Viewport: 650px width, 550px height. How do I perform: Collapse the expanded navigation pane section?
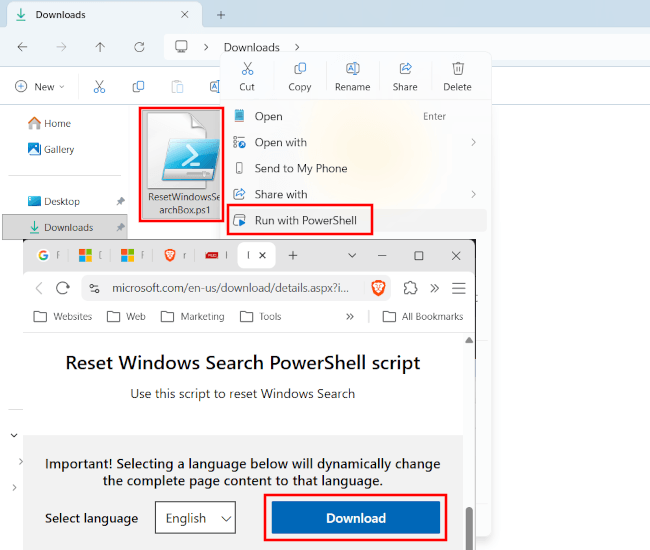point(14,435)
